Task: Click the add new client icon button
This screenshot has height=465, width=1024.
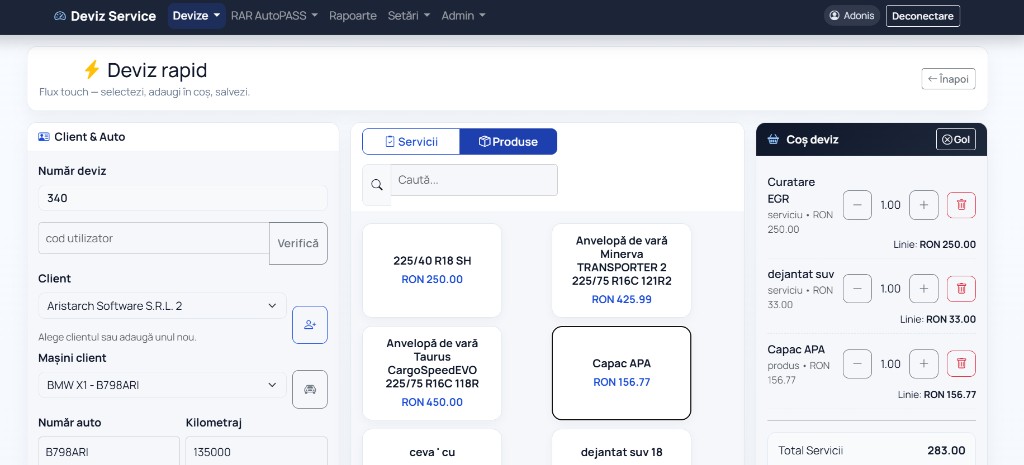Action: (x=310, y=325)
